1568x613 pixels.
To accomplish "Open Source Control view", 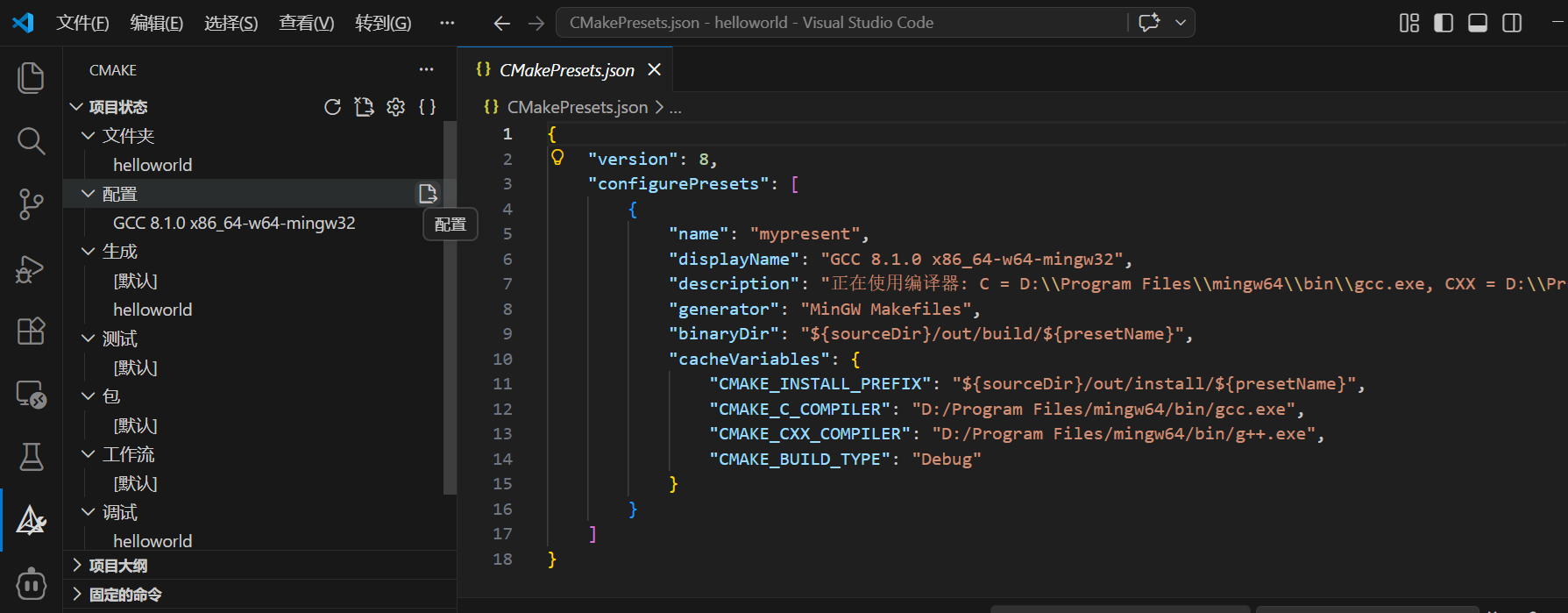I will click(31, 203).
